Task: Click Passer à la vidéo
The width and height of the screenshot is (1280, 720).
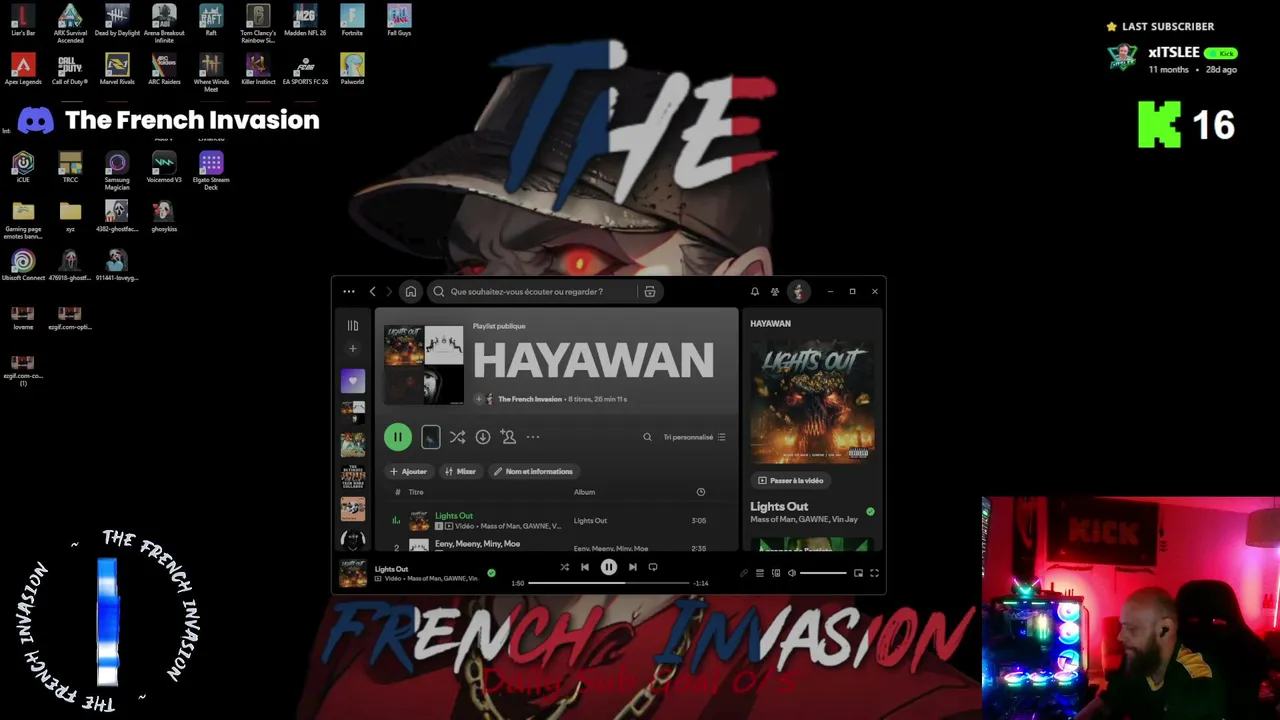Action: [x=791, y=480]
